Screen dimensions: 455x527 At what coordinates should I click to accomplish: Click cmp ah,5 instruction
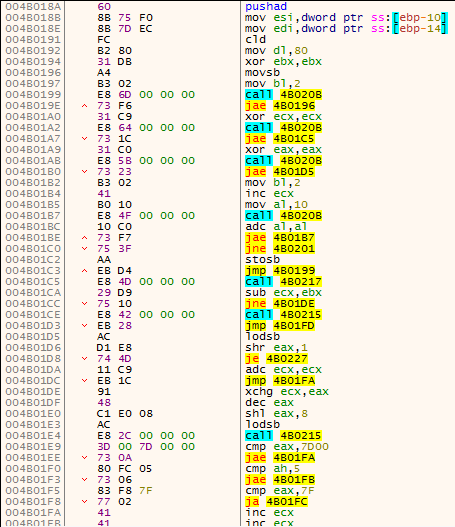pyautogui.click(x=273, y=469)
